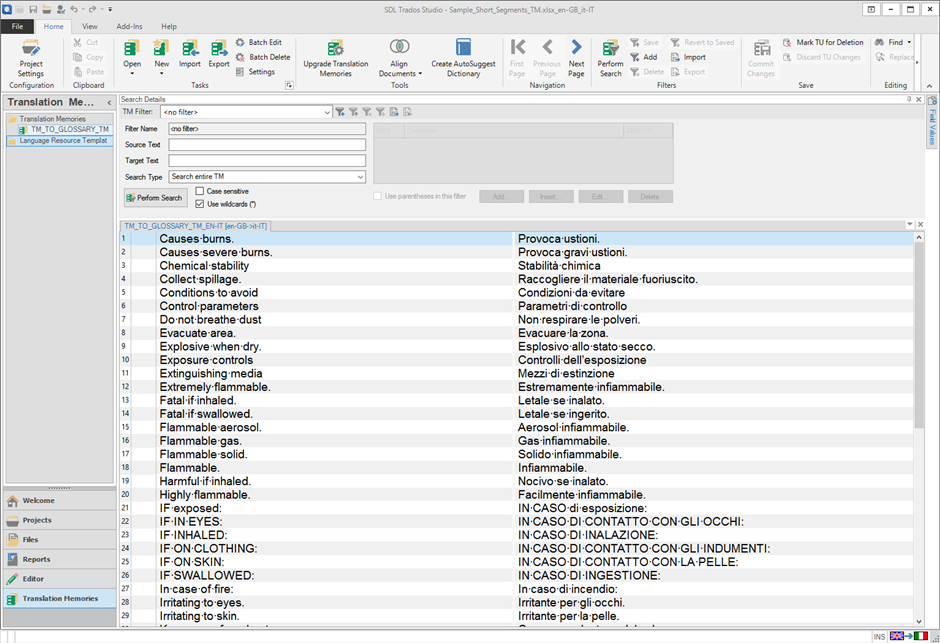Open Batch Edit

pos(258,43)
